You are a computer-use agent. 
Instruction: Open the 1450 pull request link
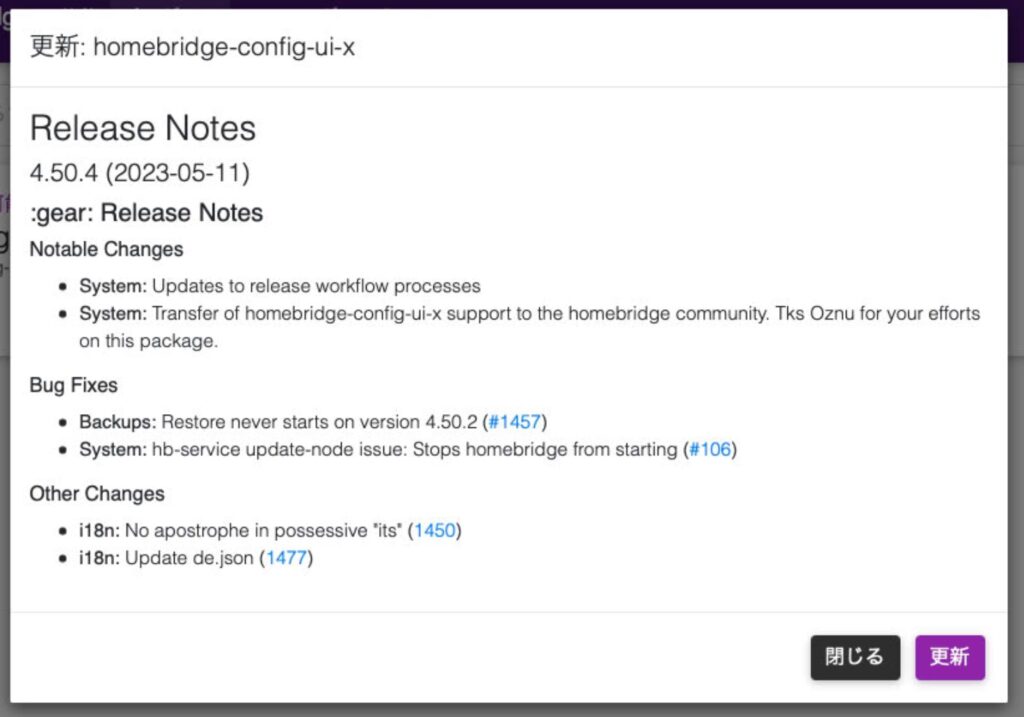coord(434,530)
